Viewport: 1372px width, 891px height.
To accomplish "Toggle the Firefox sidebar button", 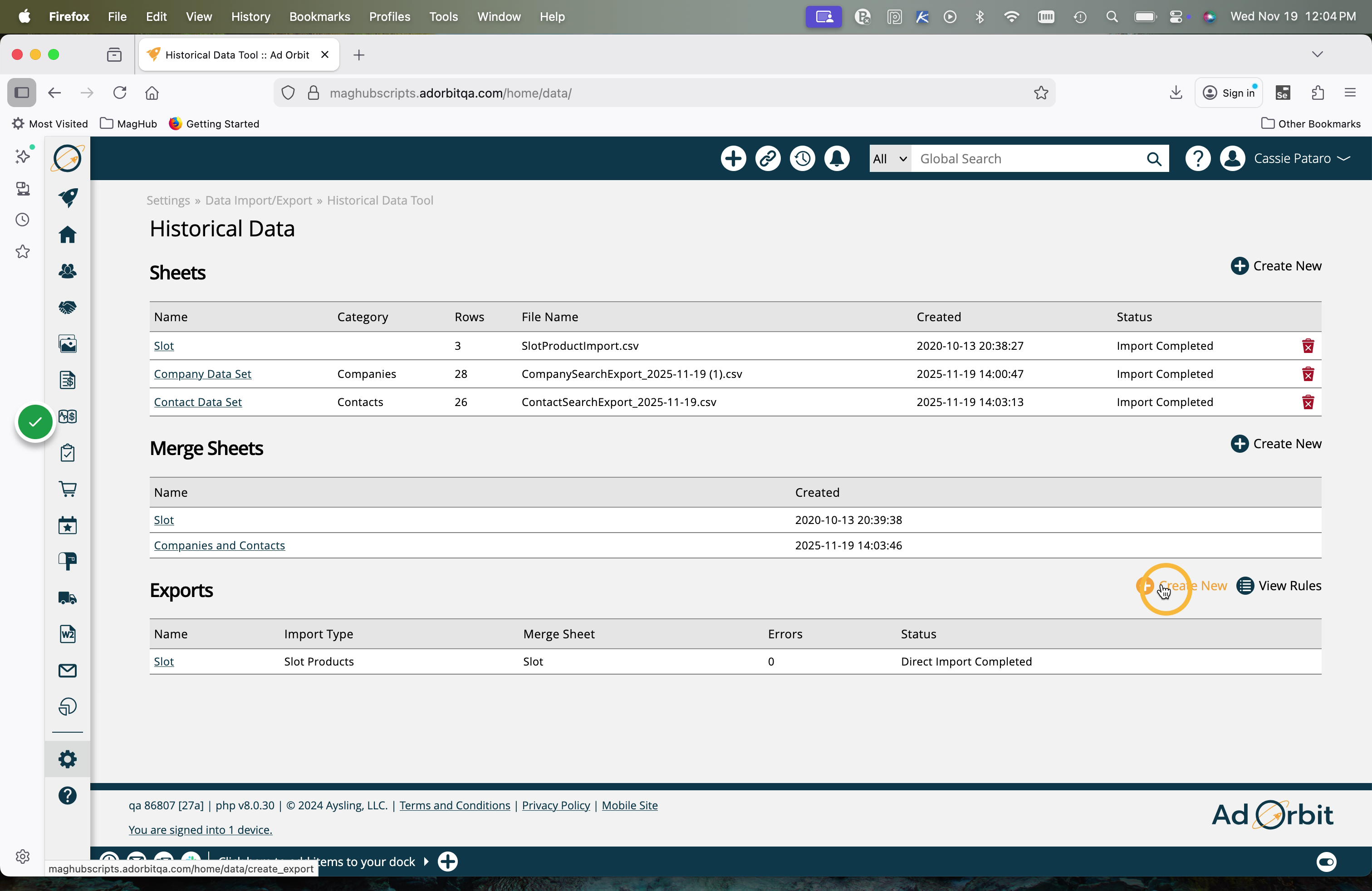I will pos(22,93).
